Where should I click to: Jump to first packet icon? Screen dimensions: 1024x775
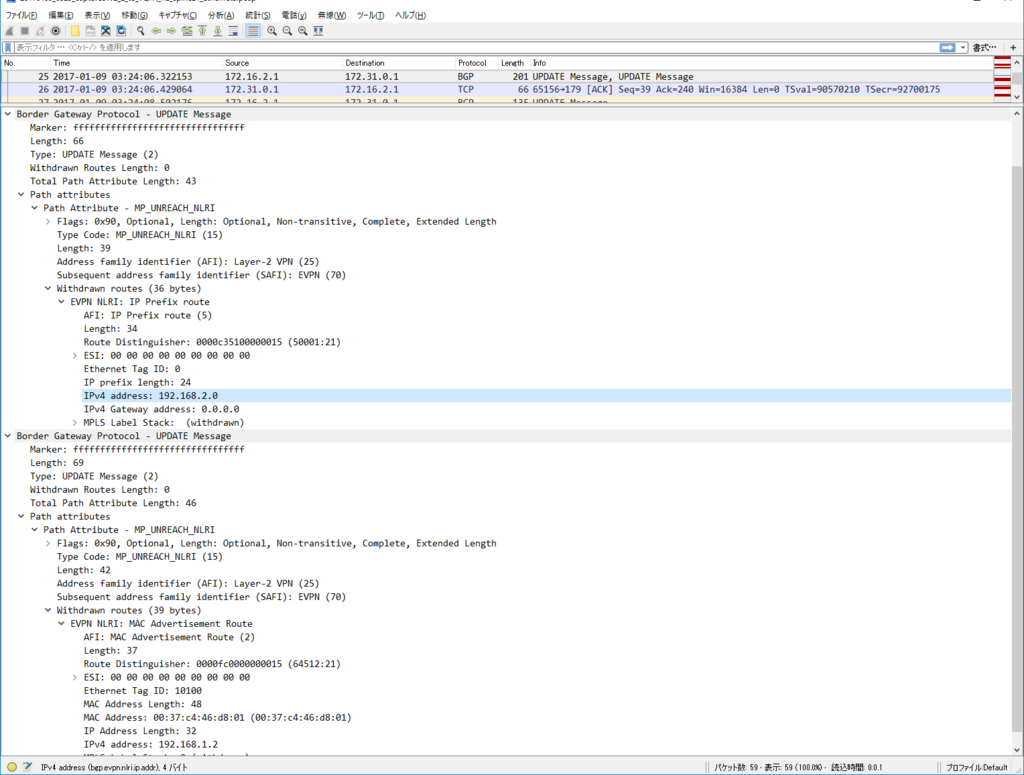[x=202, y=31]
